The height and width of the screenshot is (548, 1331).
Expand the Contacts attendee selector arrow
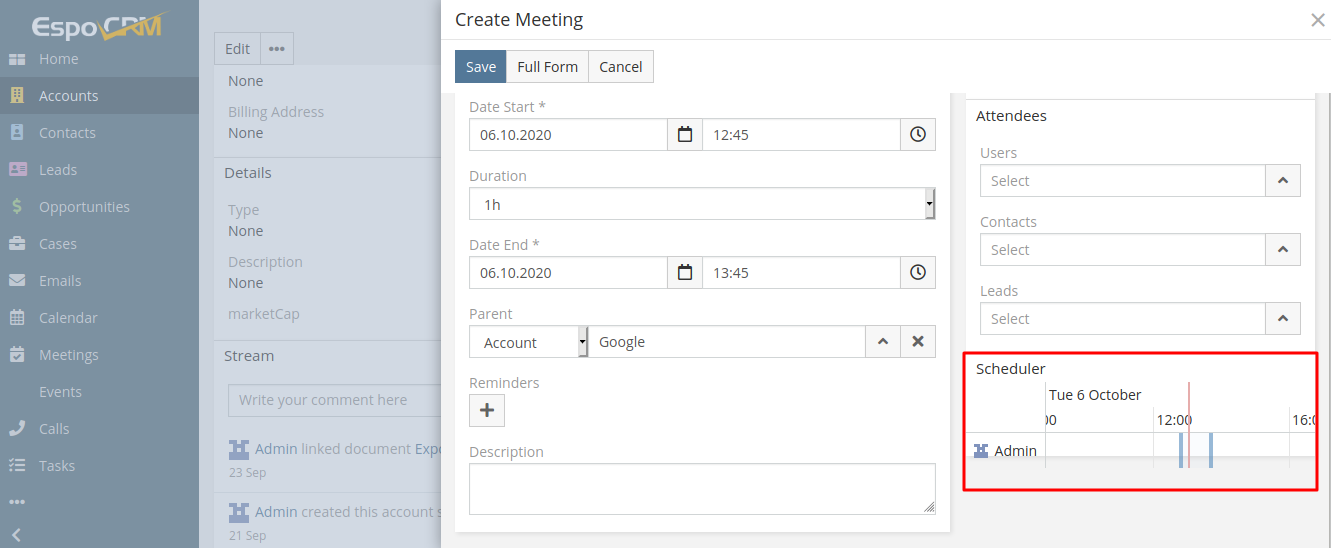pos(1283,250)
